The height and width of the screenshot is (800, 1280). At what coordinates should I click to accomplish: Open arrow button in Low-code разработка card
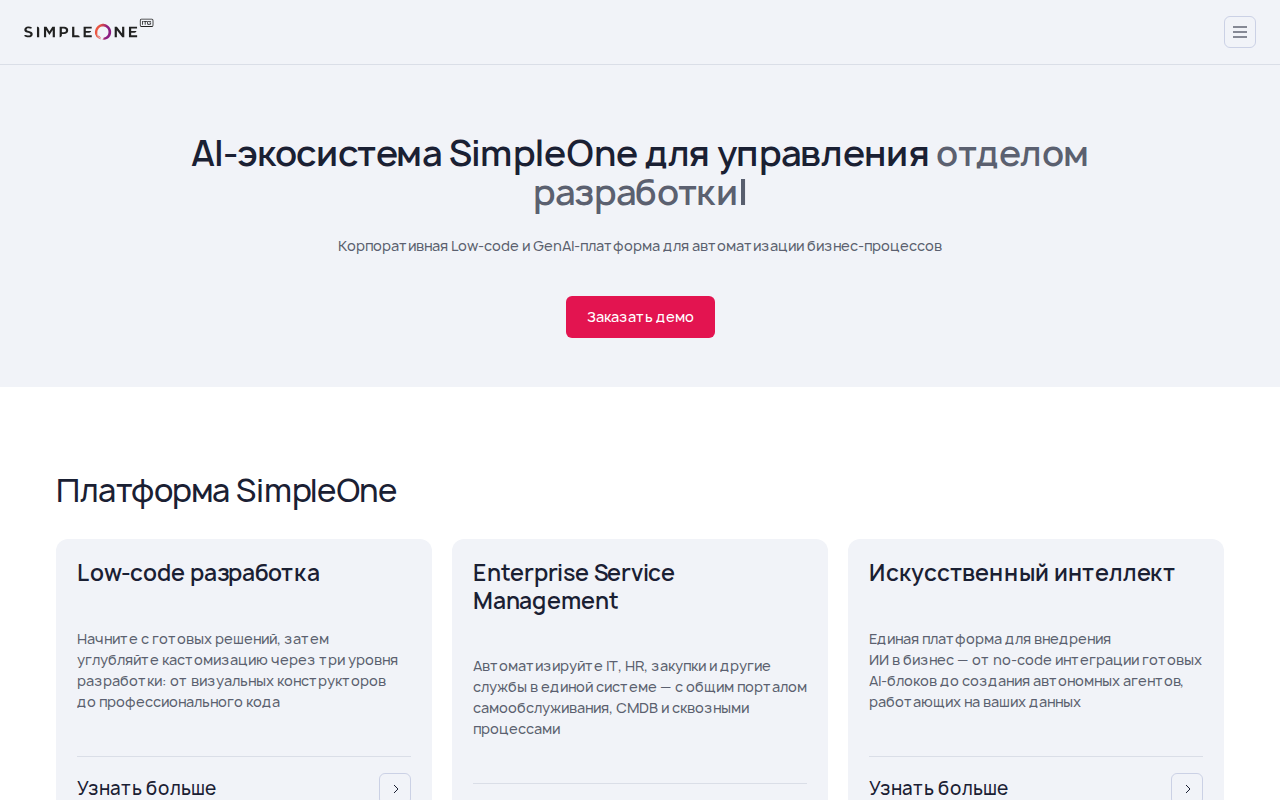pyautogui.click(x=395, y=788)
